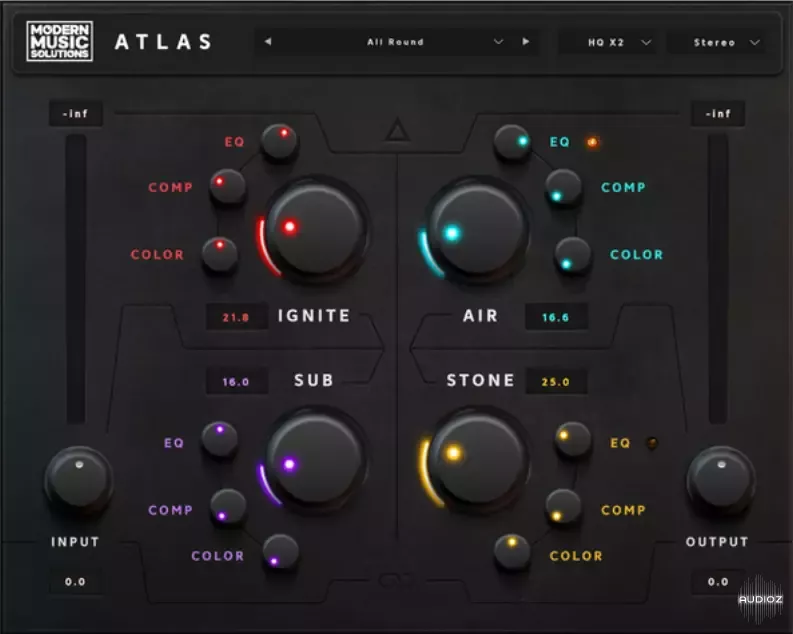
Task: Click the Output value field showing 0.0
Action: 717,582
